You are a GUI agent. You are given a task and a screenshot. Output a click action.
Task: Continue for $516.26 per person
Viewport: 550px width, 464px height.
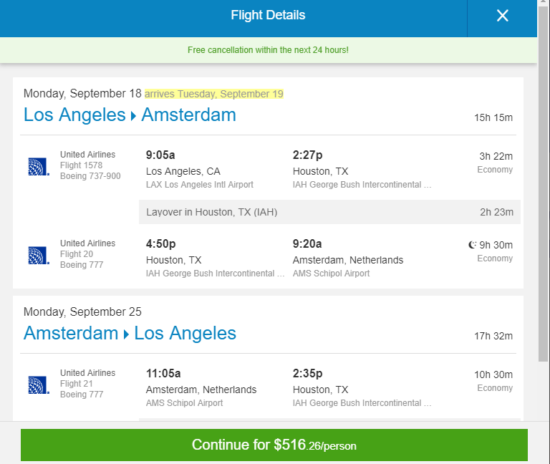point(274,445)
